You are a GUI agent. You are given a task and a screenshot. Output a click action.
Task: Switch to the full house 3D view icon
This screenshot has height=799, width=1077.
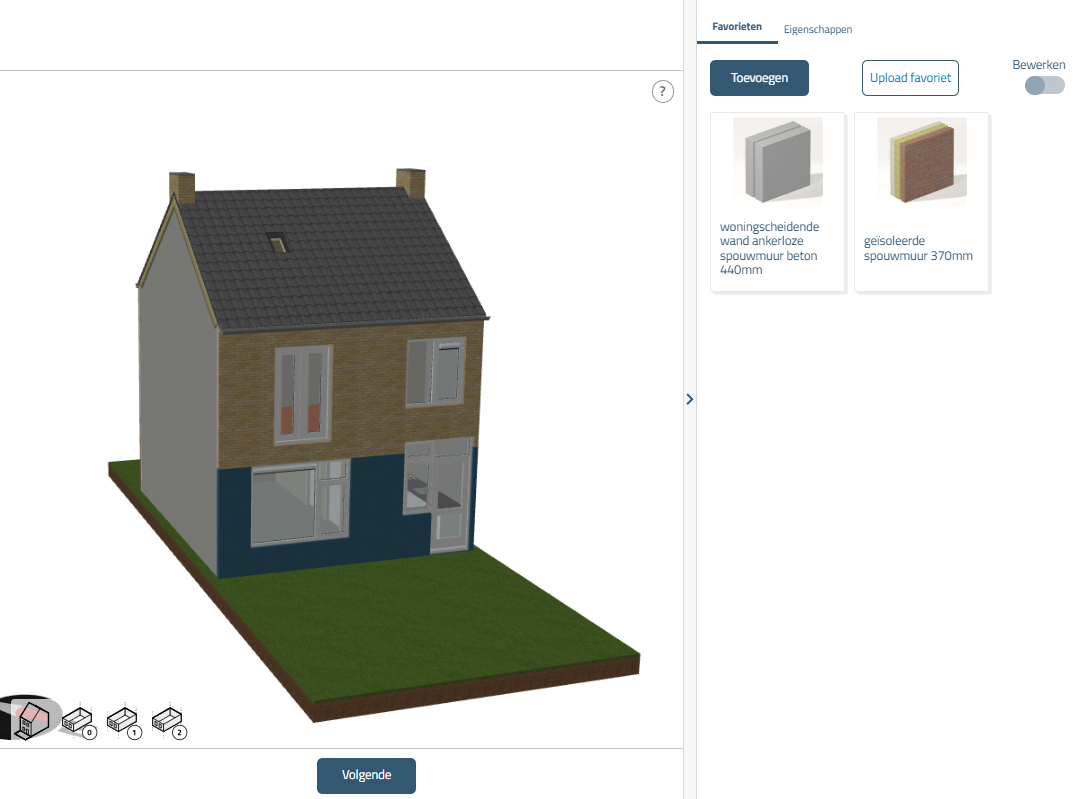click(30, 717)
